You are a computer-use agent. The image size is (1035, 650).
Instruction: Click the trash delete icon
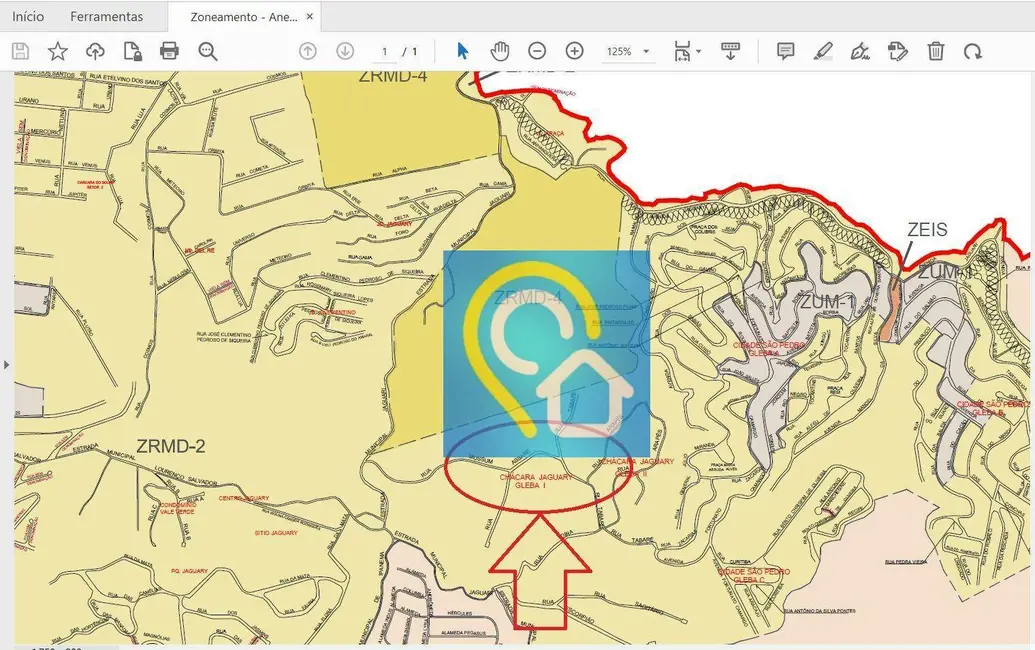(x=935, y=51)
